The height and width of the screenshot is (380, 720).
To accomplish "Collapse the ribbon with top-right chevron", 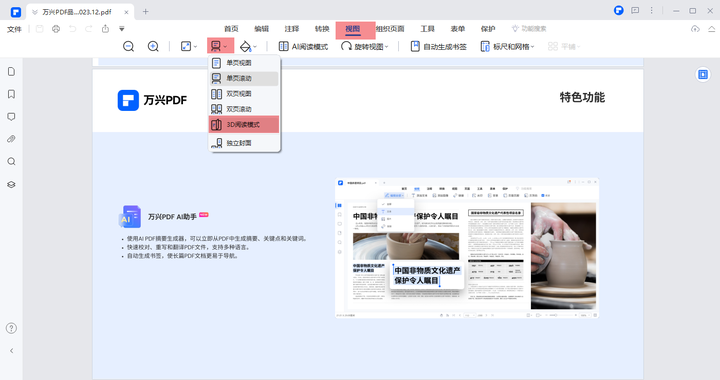I will 711,29.
